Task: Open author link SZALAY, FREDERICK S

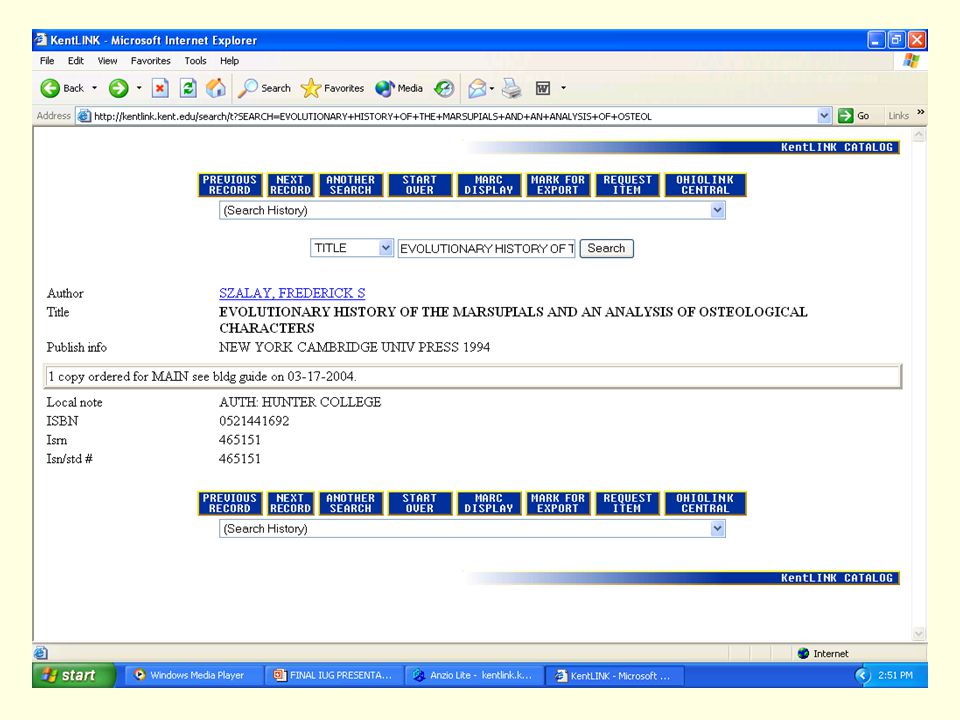Action: [292, 293]
